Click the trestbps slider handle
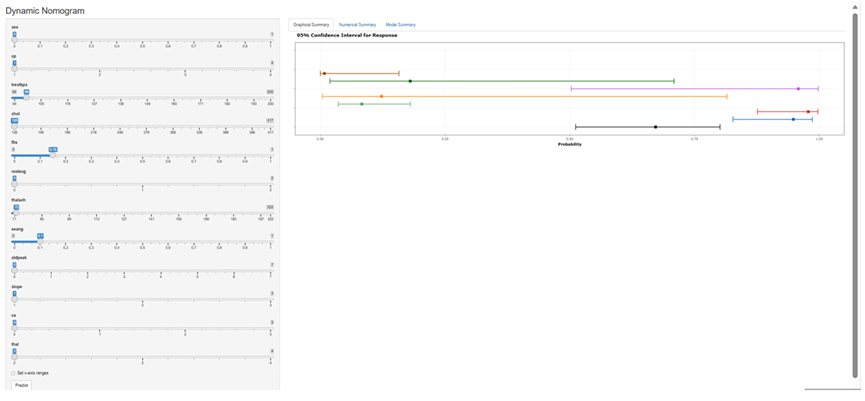Viewport: 865px width, 401px height. (x=27, y=98)
